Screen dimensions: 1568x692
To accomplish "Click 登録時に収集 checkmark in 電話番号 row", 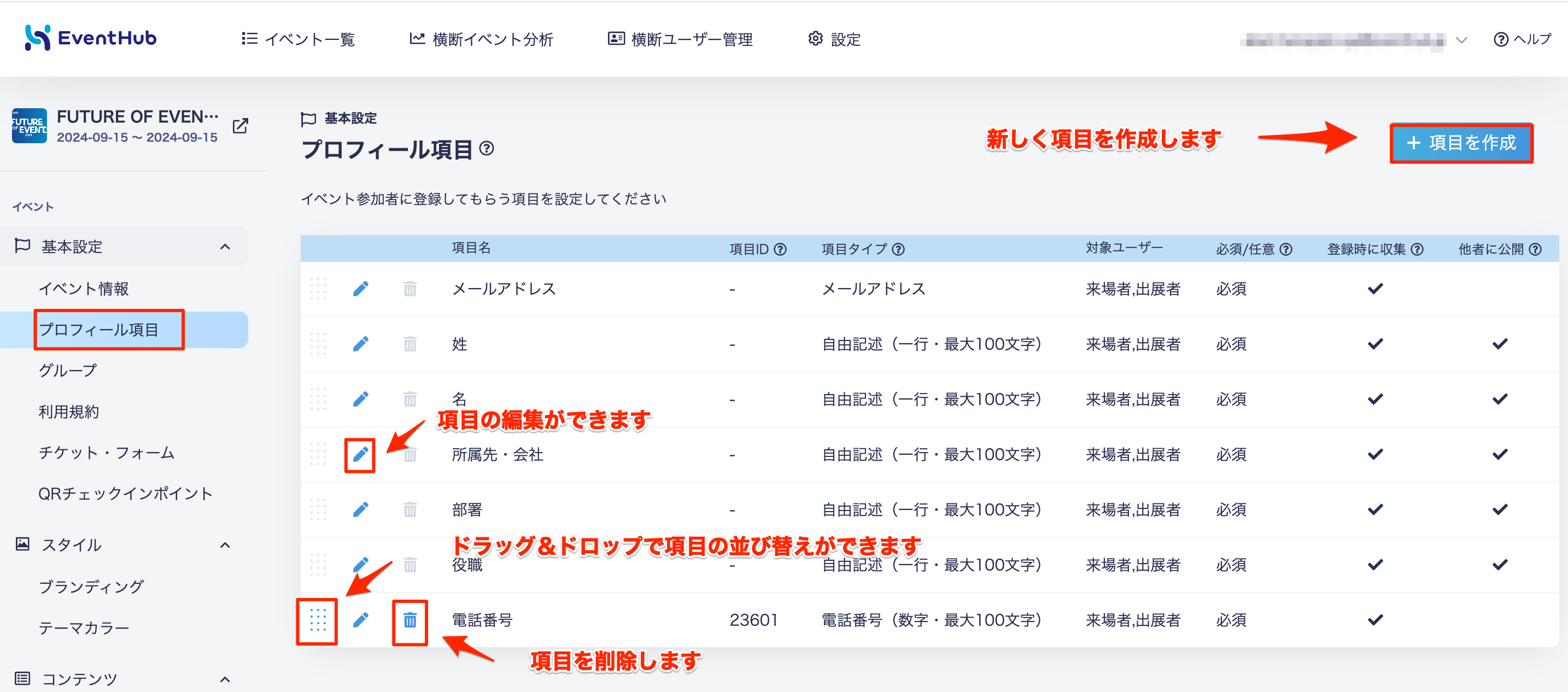I will pos(1376,620).
